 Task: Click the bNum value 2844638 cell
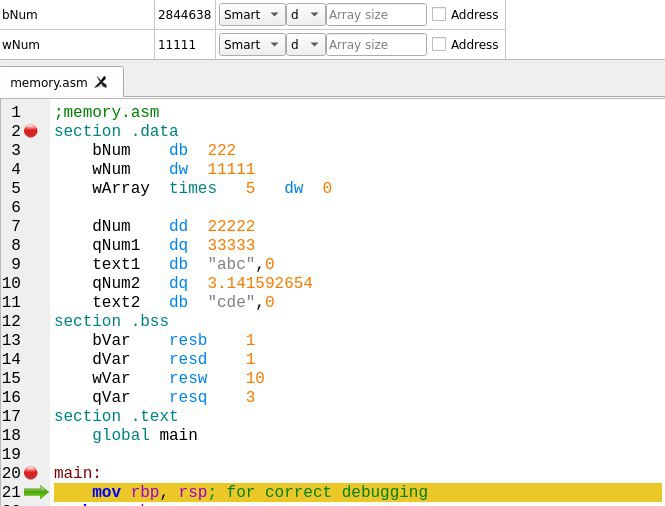click(185, 14)
